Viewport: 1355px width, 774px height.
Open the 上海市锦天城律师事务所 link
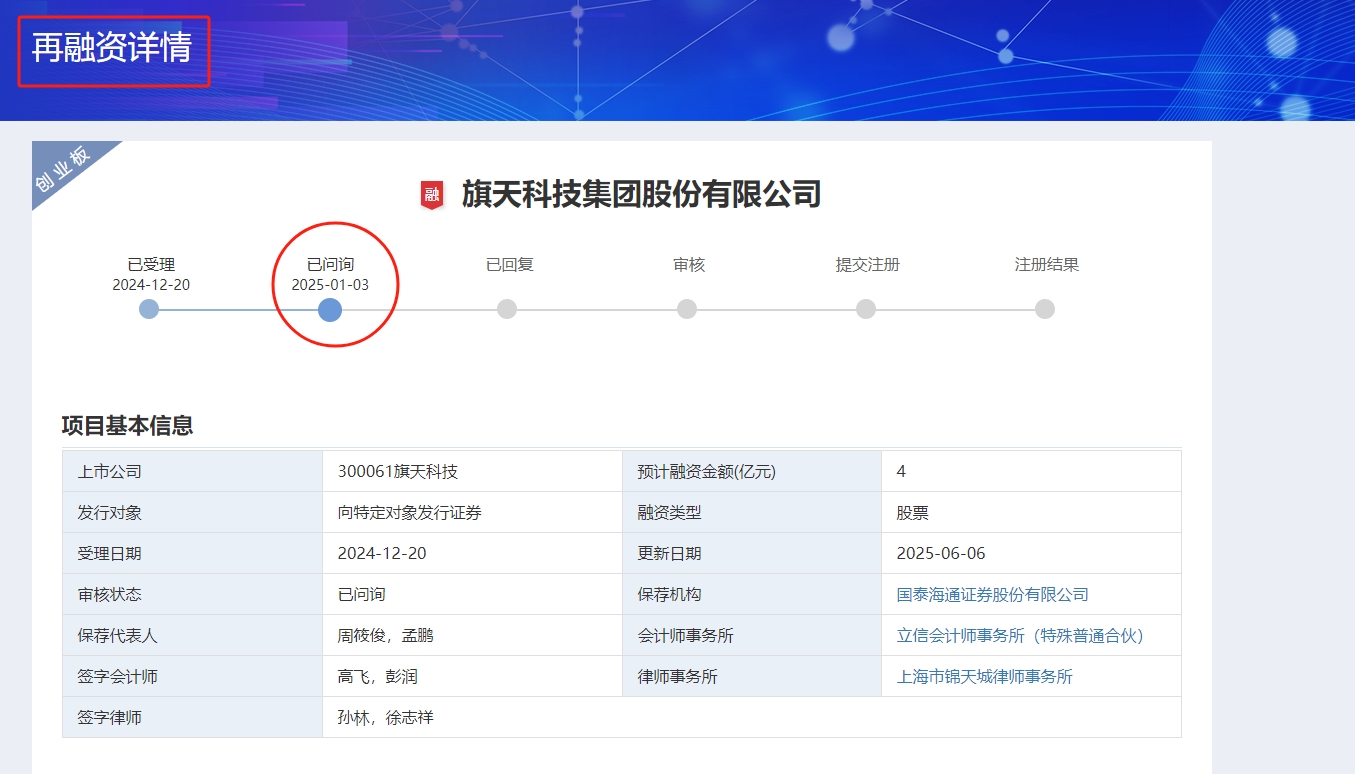[x=985, y=677]
